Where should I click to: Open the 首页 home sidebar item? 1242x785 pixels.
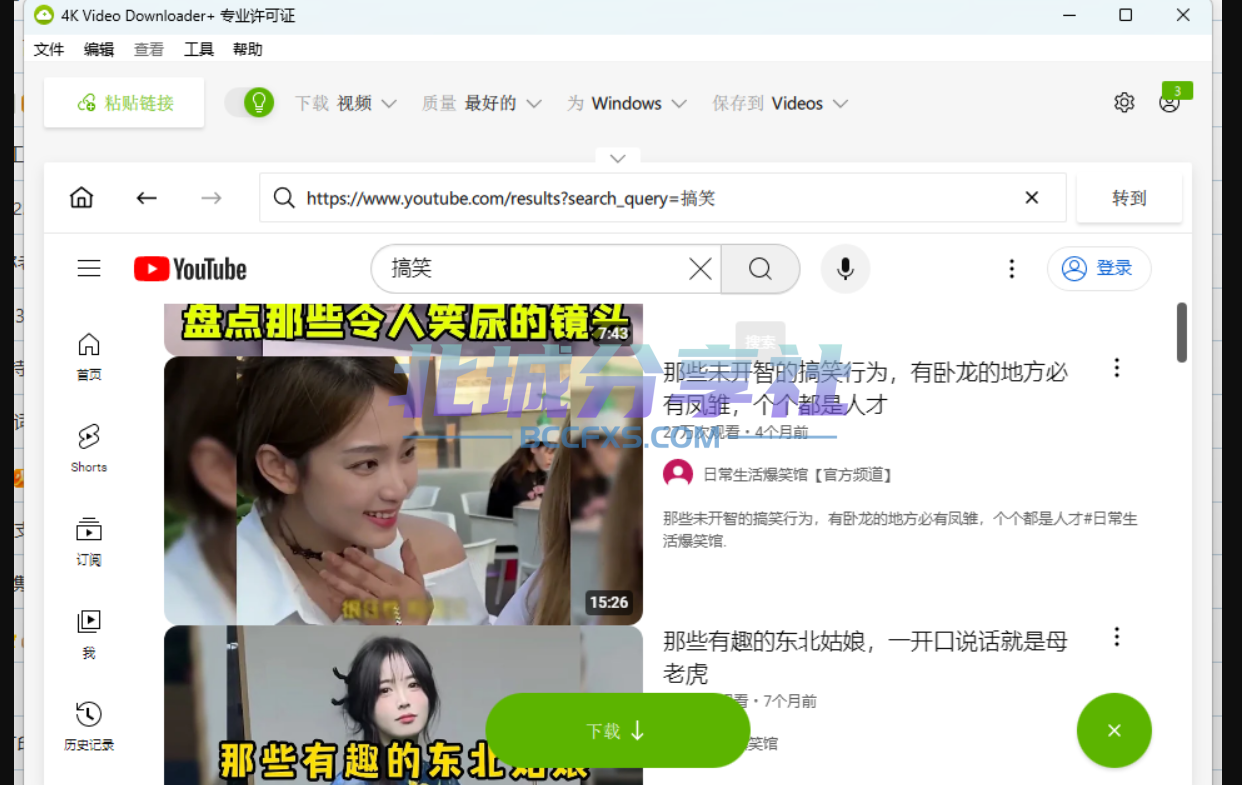pyautogui.click(x=89, y=357)
